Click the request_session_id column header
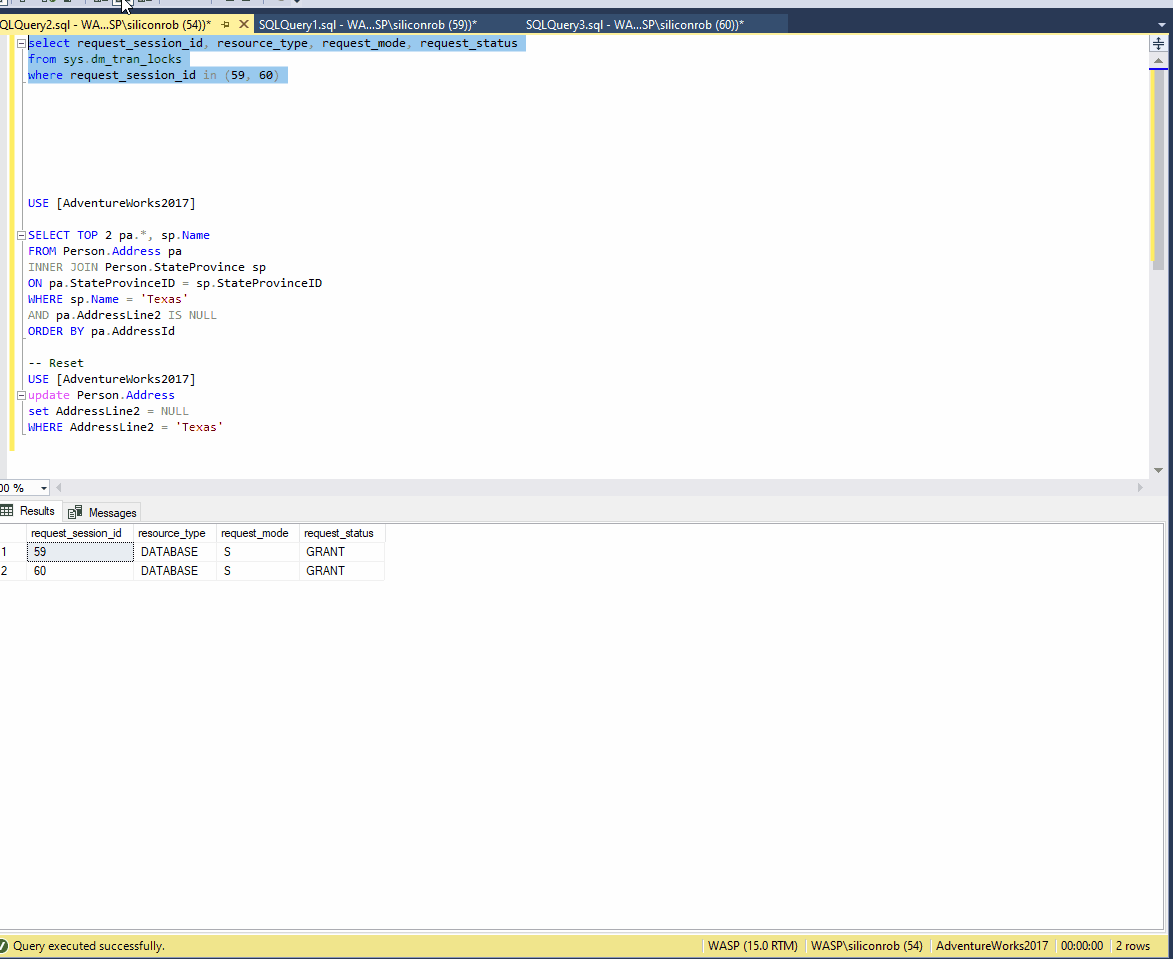The width and height of the screenshot is (1173, 959). [77, 533]
